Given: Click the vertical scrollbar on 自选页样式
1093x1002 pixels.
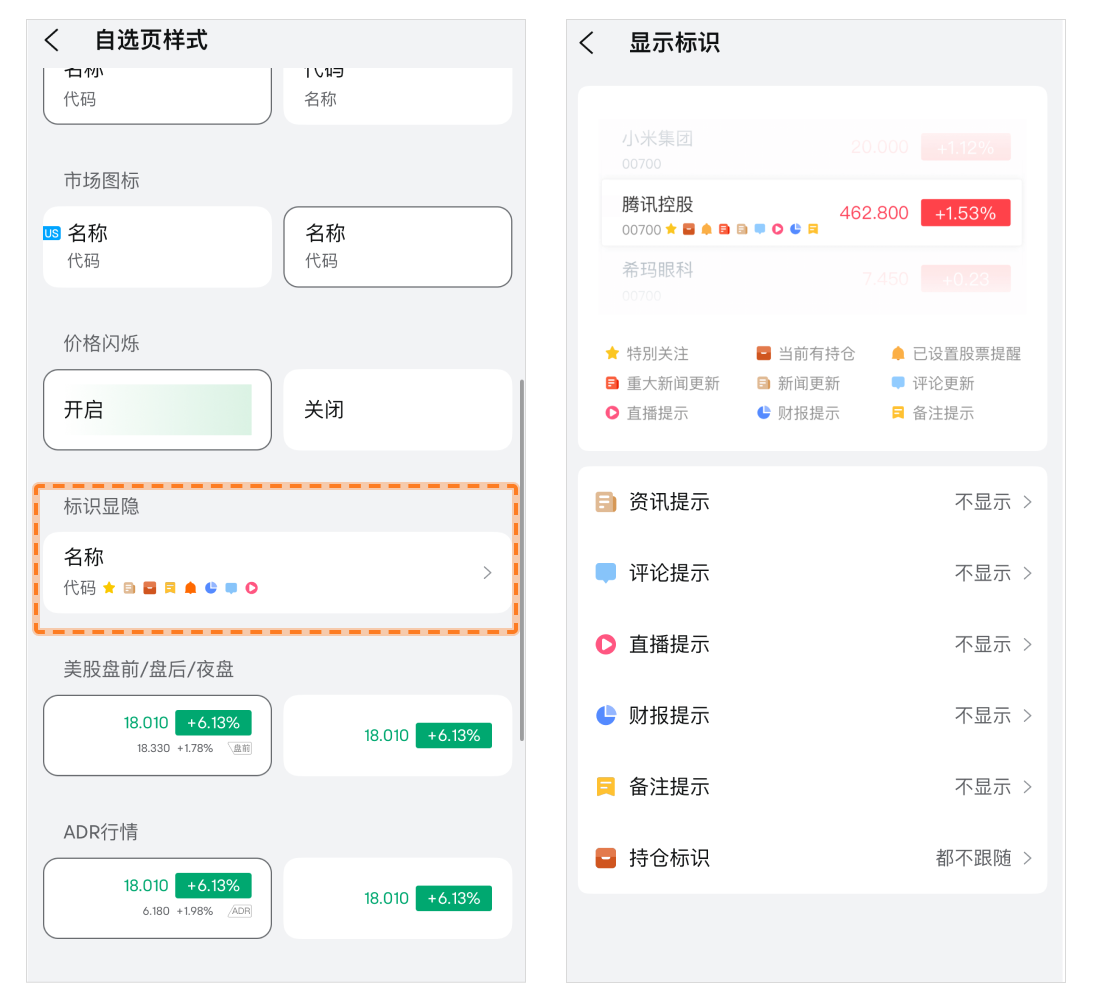Looking at the screenshot, I should point(522,560).
